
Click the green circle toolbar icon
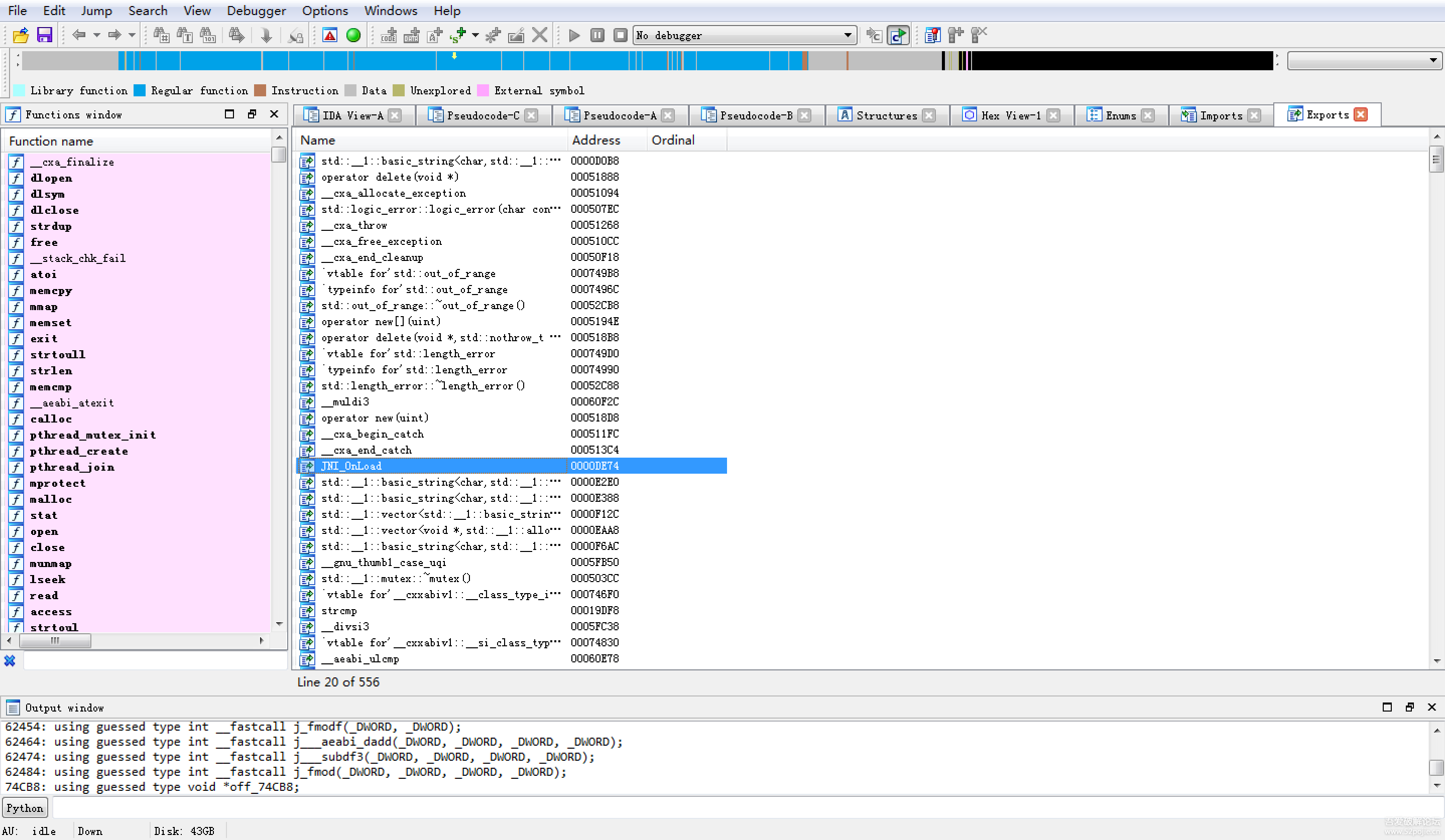353,35
